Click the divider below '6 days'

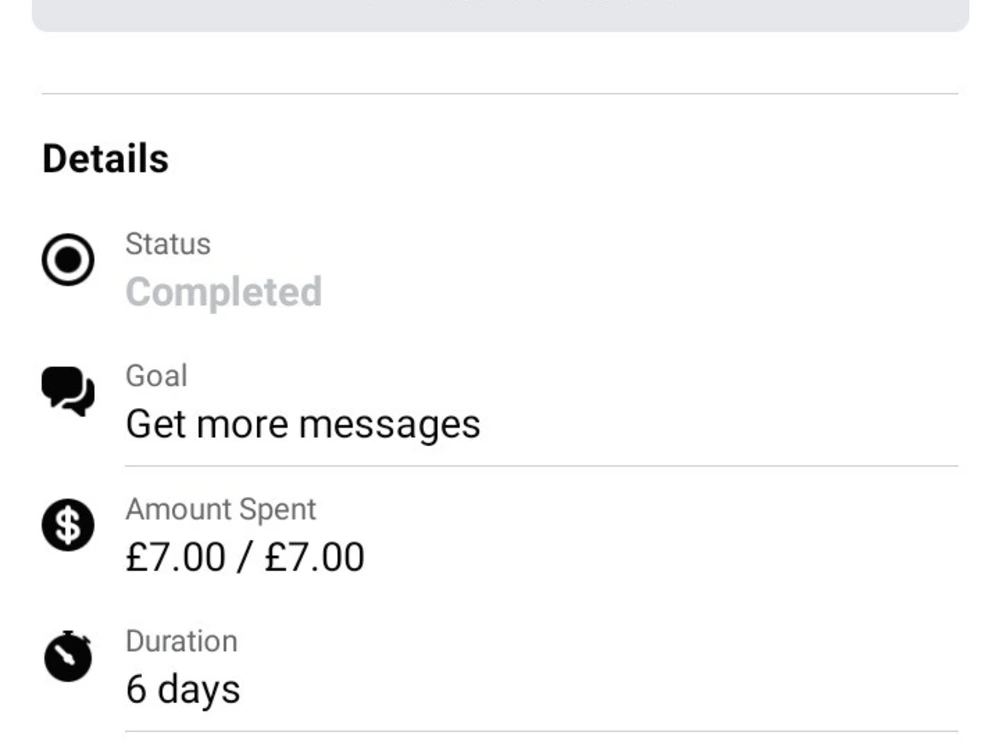[541, 732]
